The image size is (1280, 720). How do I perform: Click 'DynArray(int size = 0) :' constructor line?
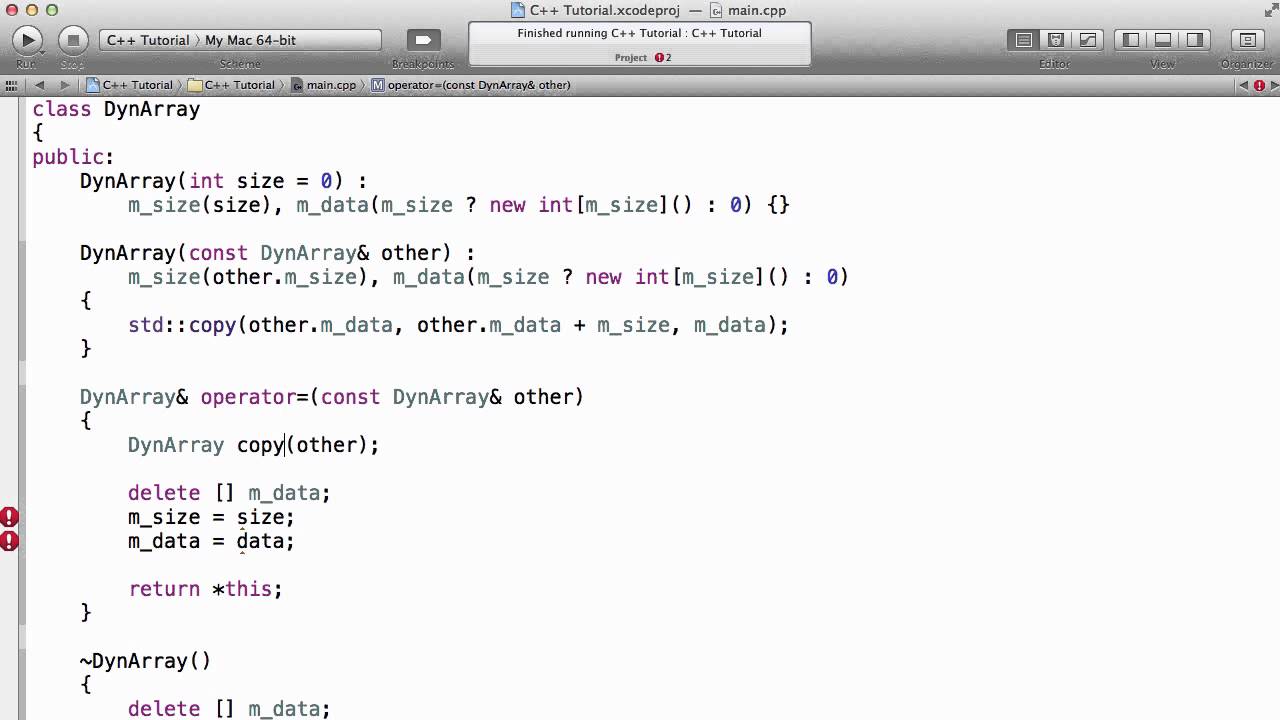click(224, 181)
